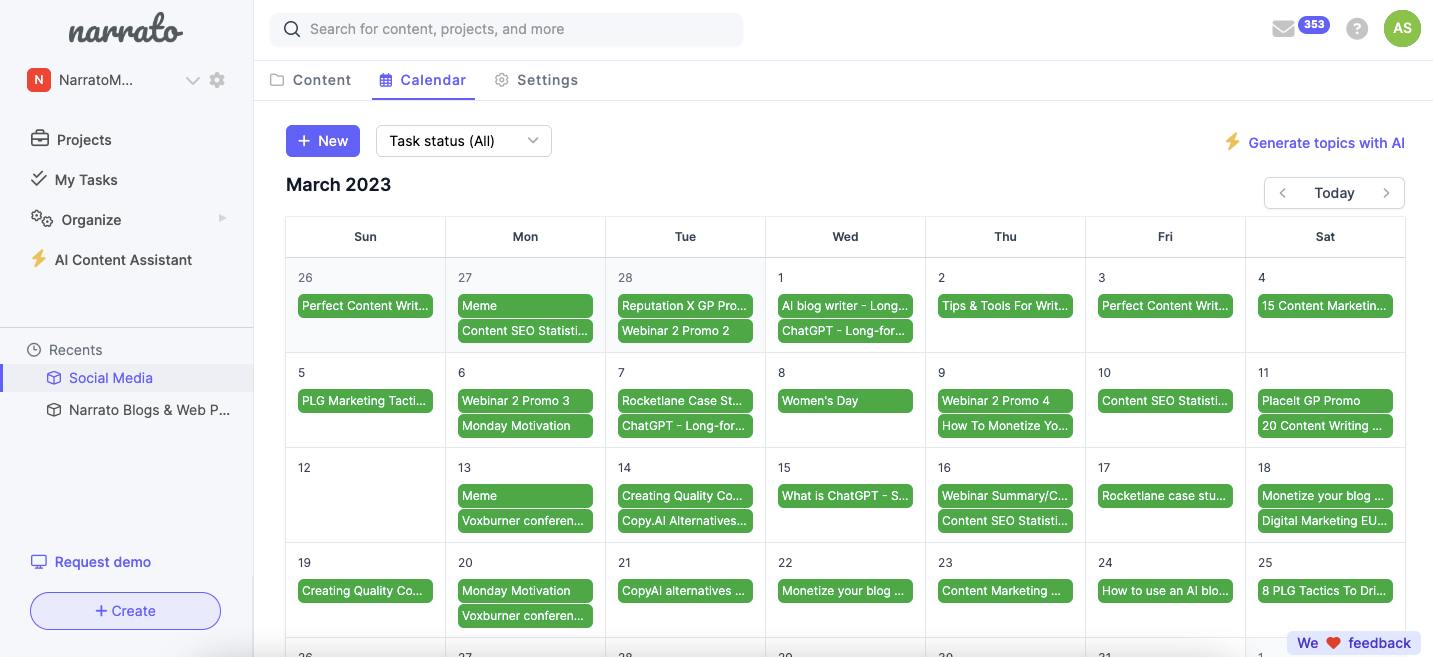The image size is (1433, 657).
Task: Expand the workspace switcher chevron
Action: click(x=192, y=80)
